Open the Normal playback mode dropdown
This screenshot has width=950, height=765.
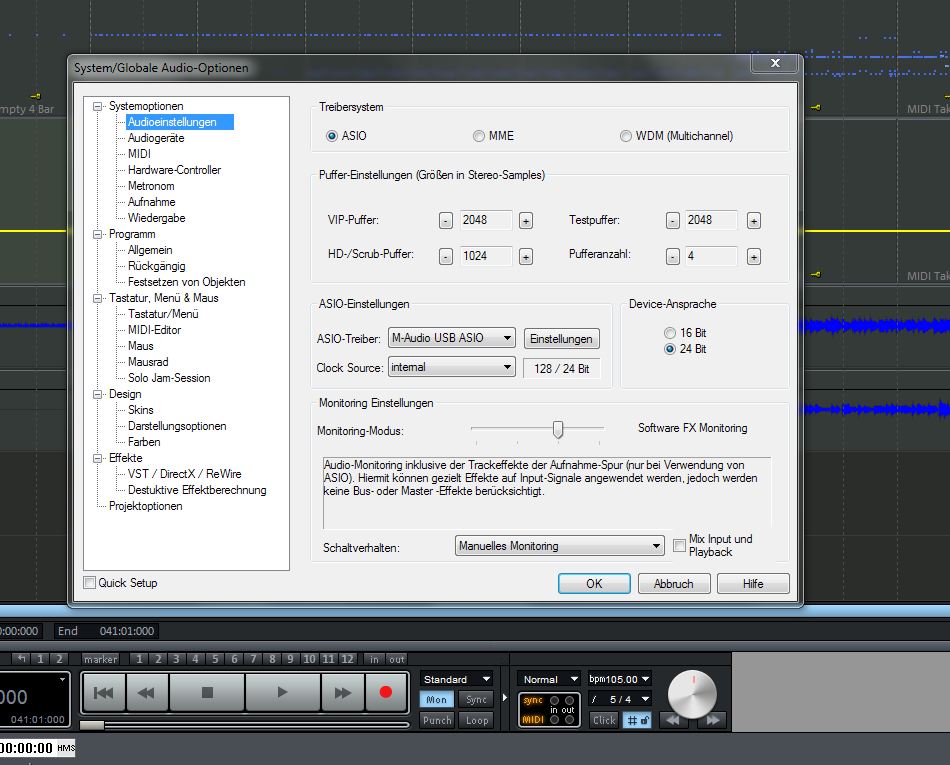pyautogui.click(x=548, y=679)
